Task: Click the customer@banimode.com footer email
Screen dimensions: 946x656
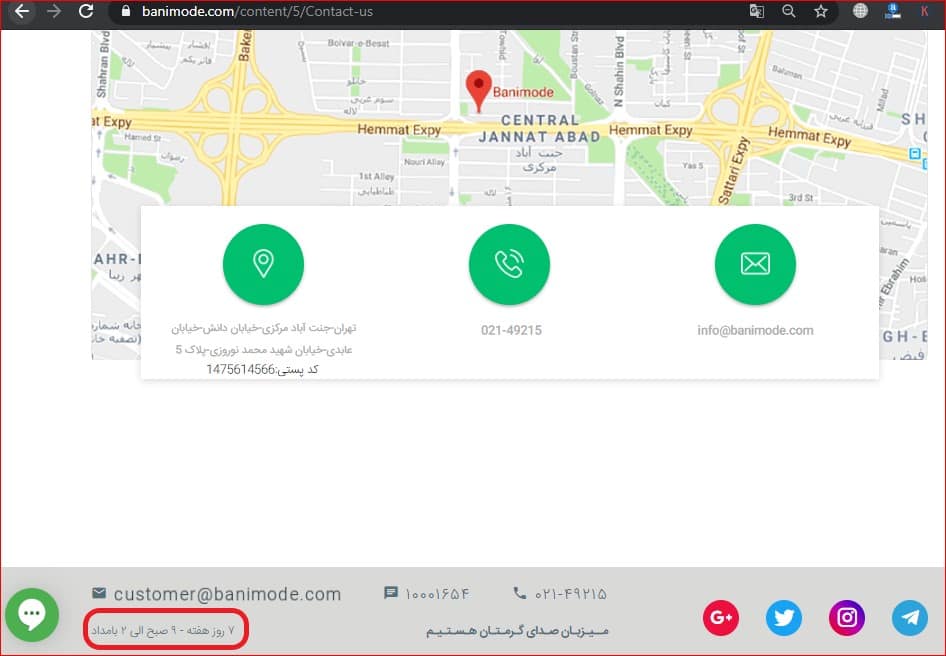Action: [x=227, y=594]
